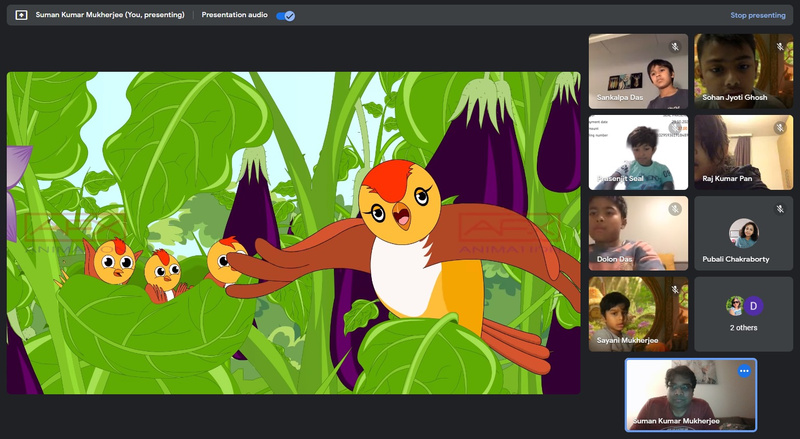The width and height of the screenshot is (800, 439).
Task: Toggle the Presentation audio switch
Action: pyautogui.click(x=285, y=16)
